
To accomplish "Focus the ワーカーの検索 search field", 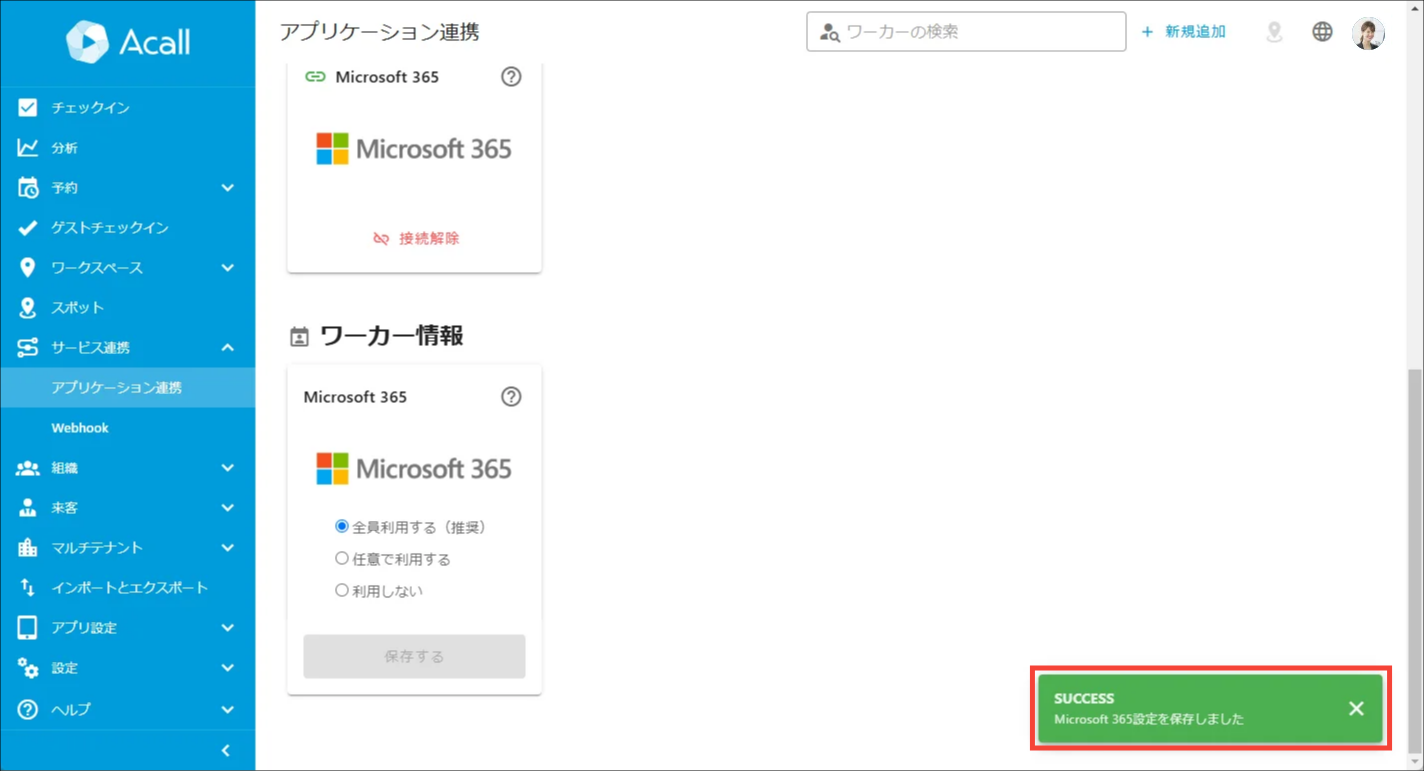I will (966, 32).
